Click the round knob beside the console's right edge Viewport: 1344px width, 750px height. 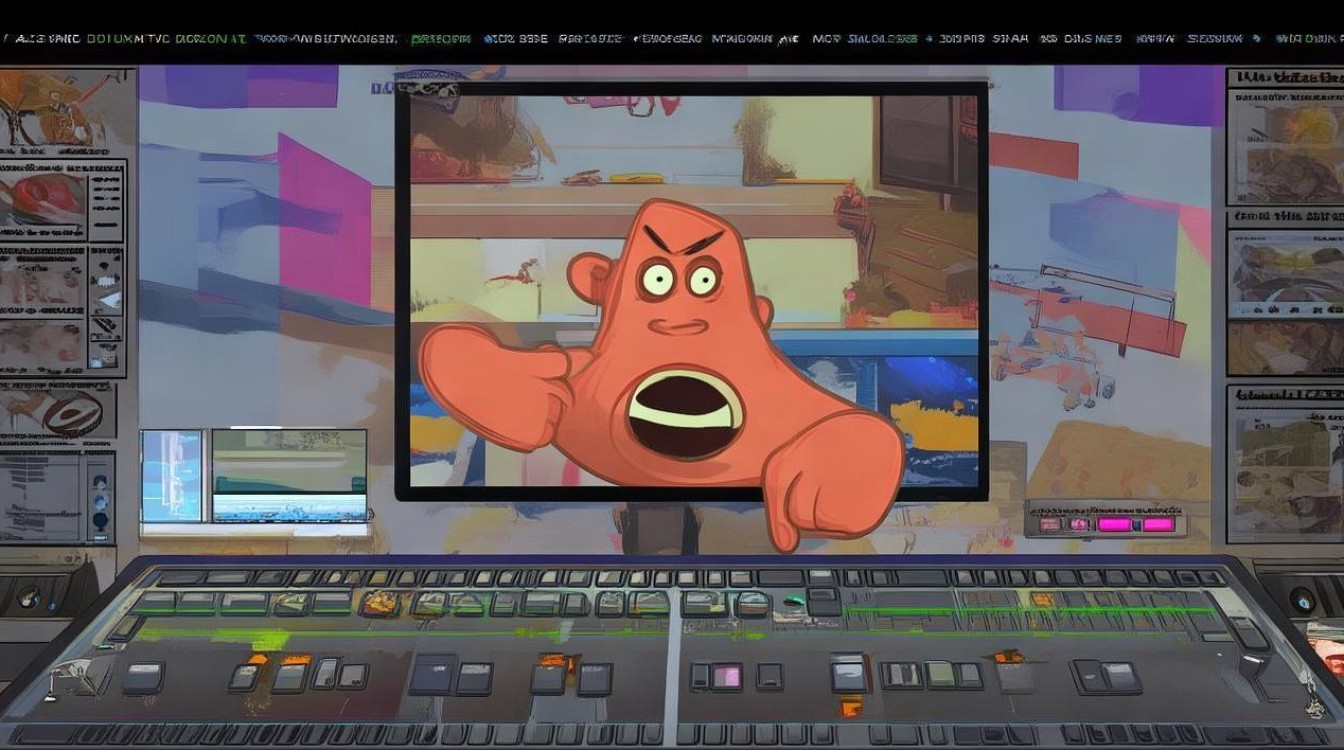pyautogui.click(x=1302, y=599)
